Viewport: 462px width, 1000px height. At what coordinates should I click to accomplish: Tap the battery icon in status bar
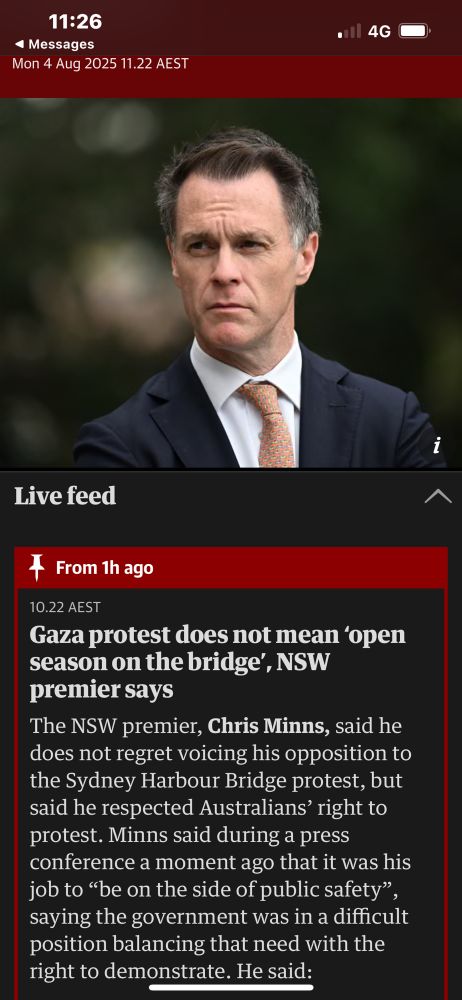coord(415,31)
